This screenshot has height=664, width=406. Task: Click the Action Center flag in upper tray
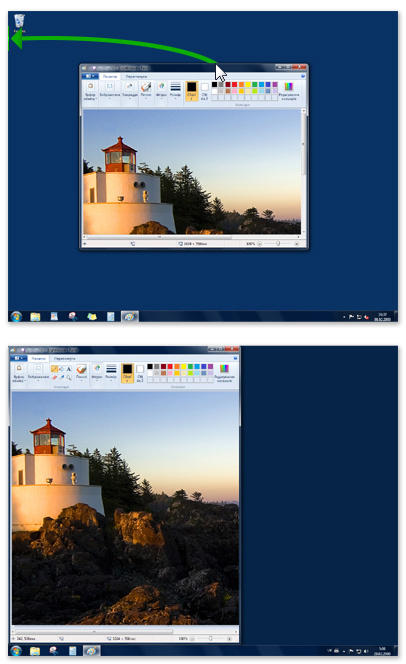click(351, 317)
